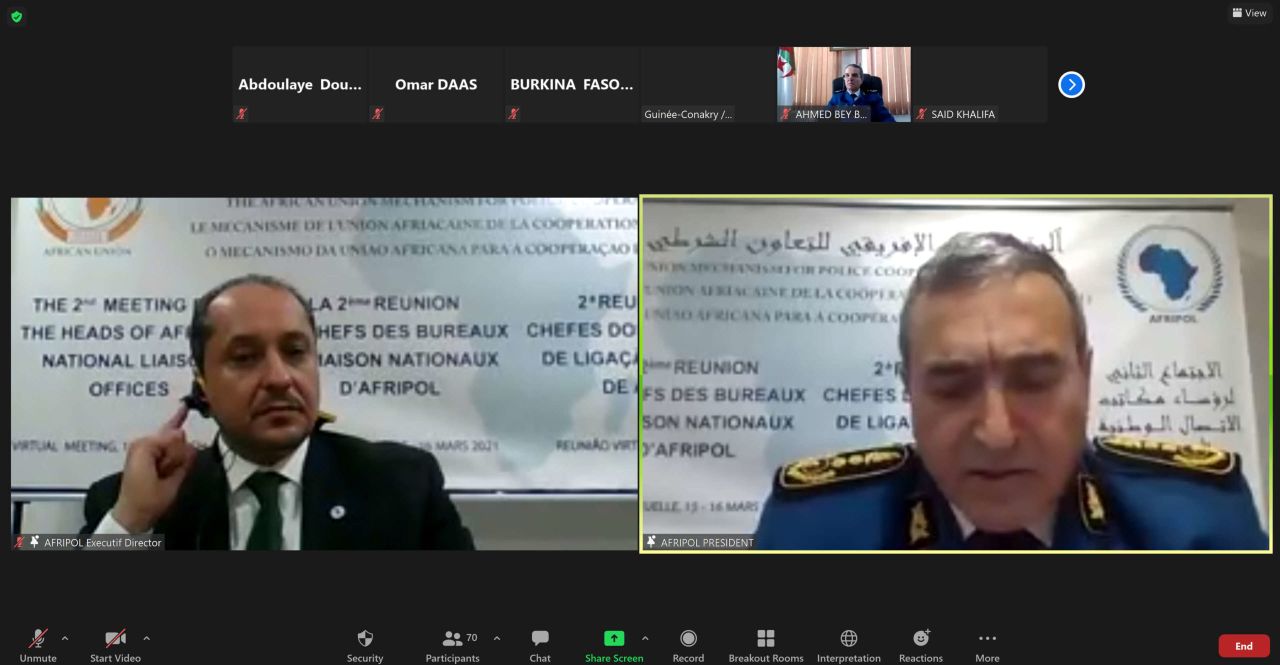Start recording with Record button
This screenshot has height=665, width=1280.
tap(688, 639)
